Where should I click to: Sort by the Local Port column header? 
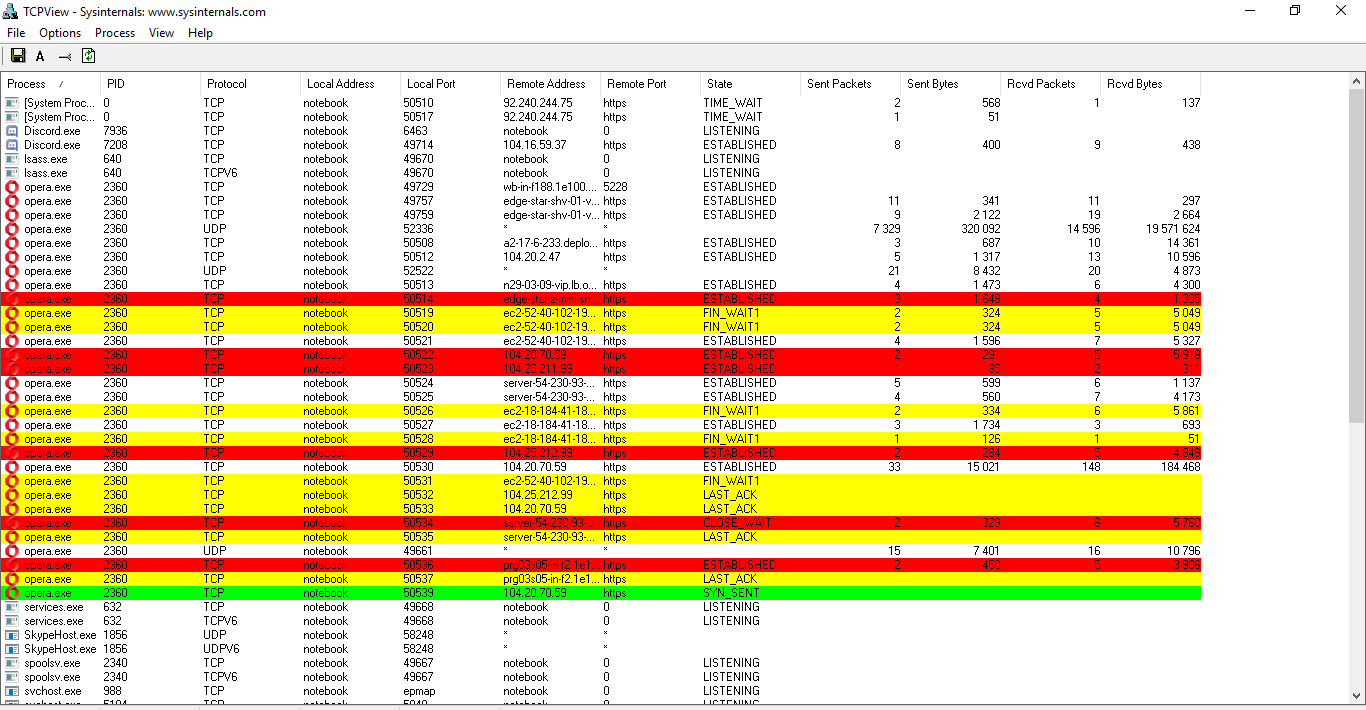[450, 84]
